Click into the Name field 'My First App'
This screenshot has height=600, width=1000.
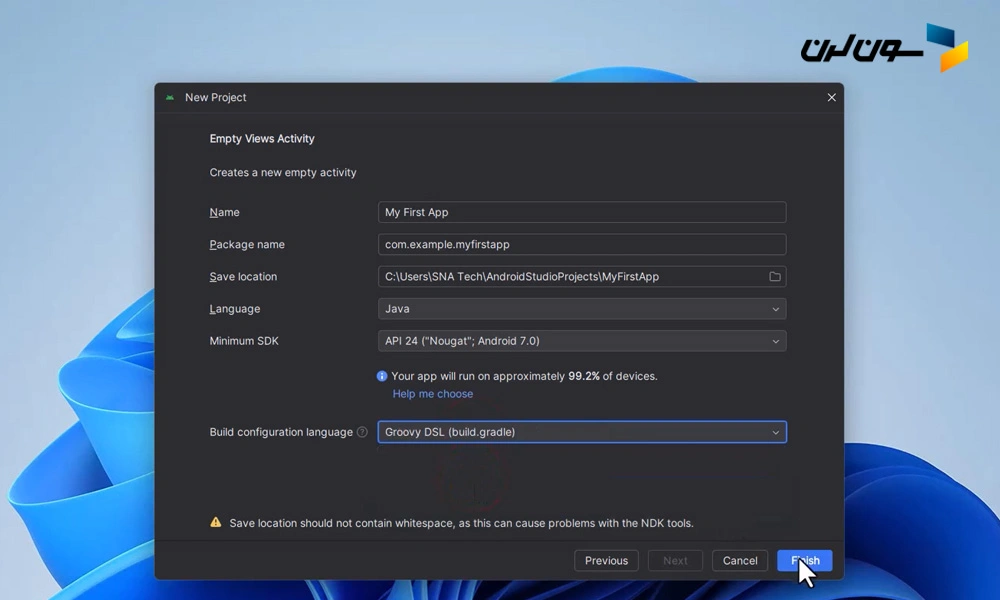tap(581, 212)
